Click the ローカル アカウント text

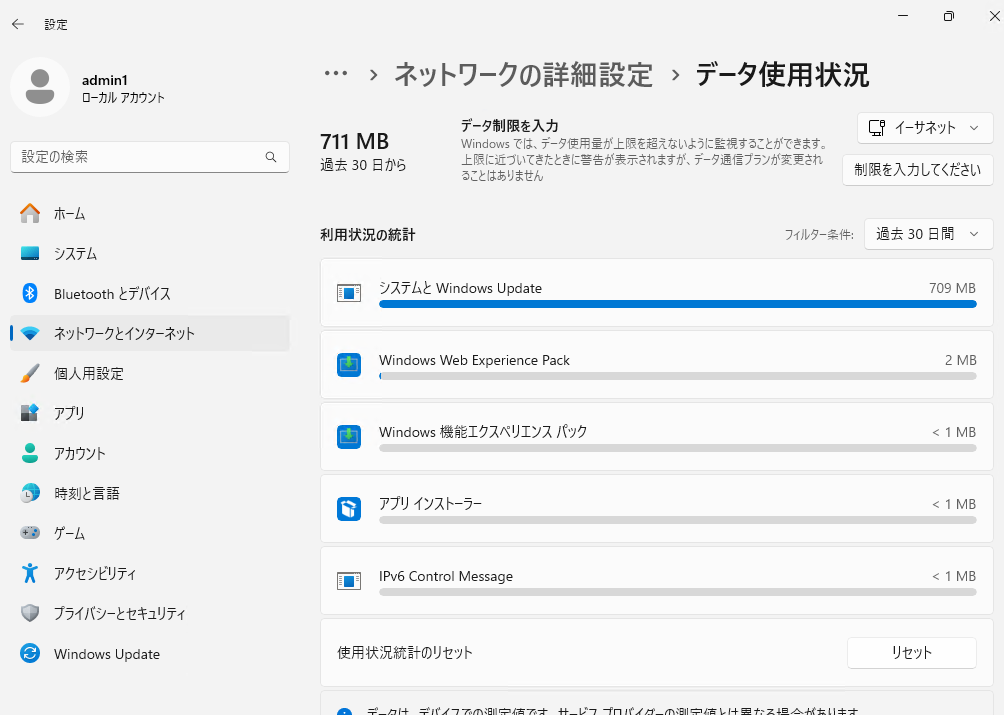(123, 98)
